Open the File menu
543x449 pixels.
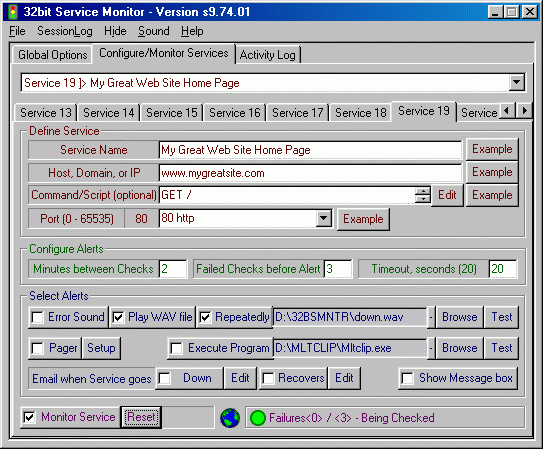pos(17,31)
